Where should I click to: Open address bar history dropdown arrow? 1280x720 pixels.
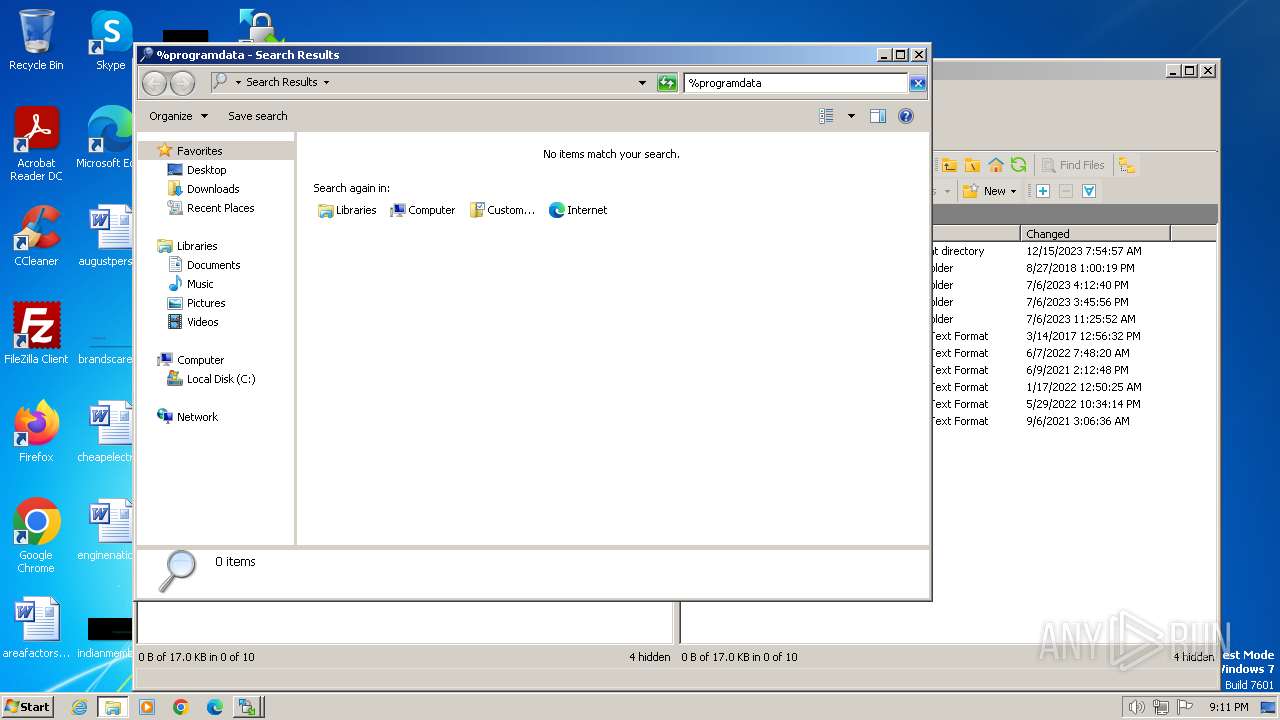(x=642, y=83)
